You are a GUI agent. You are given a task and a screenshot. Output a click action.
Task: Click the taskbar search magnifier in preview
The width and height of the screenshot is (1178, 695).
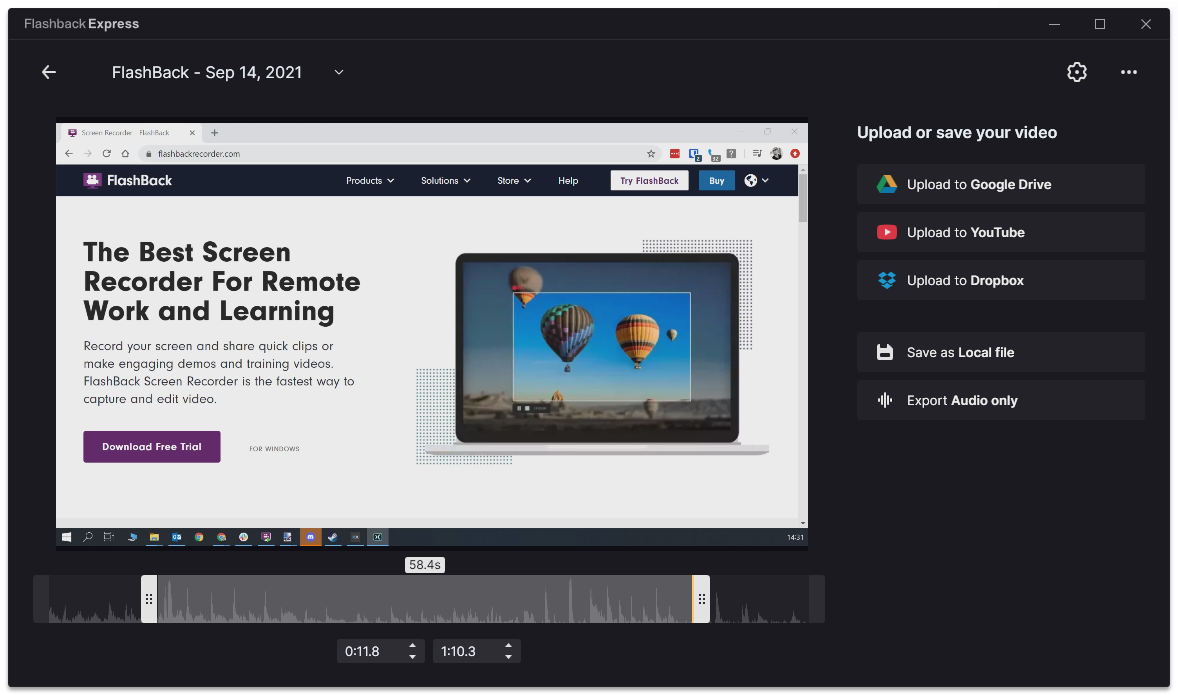[x=88, y=536]
